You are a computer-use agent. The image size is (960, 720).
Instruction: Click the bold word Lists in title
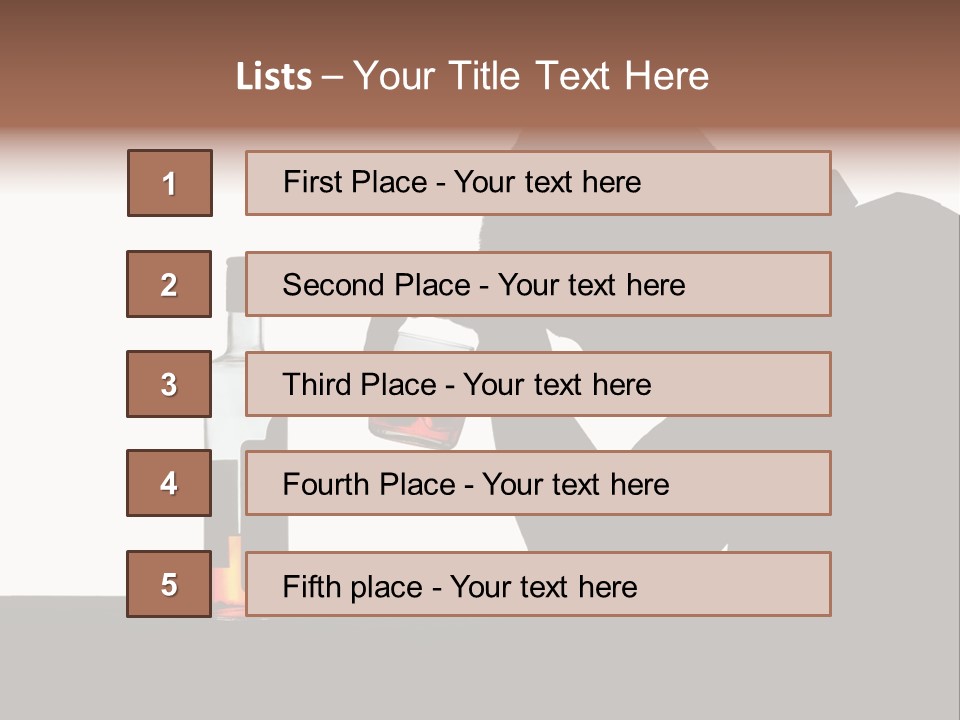[274, 77]
